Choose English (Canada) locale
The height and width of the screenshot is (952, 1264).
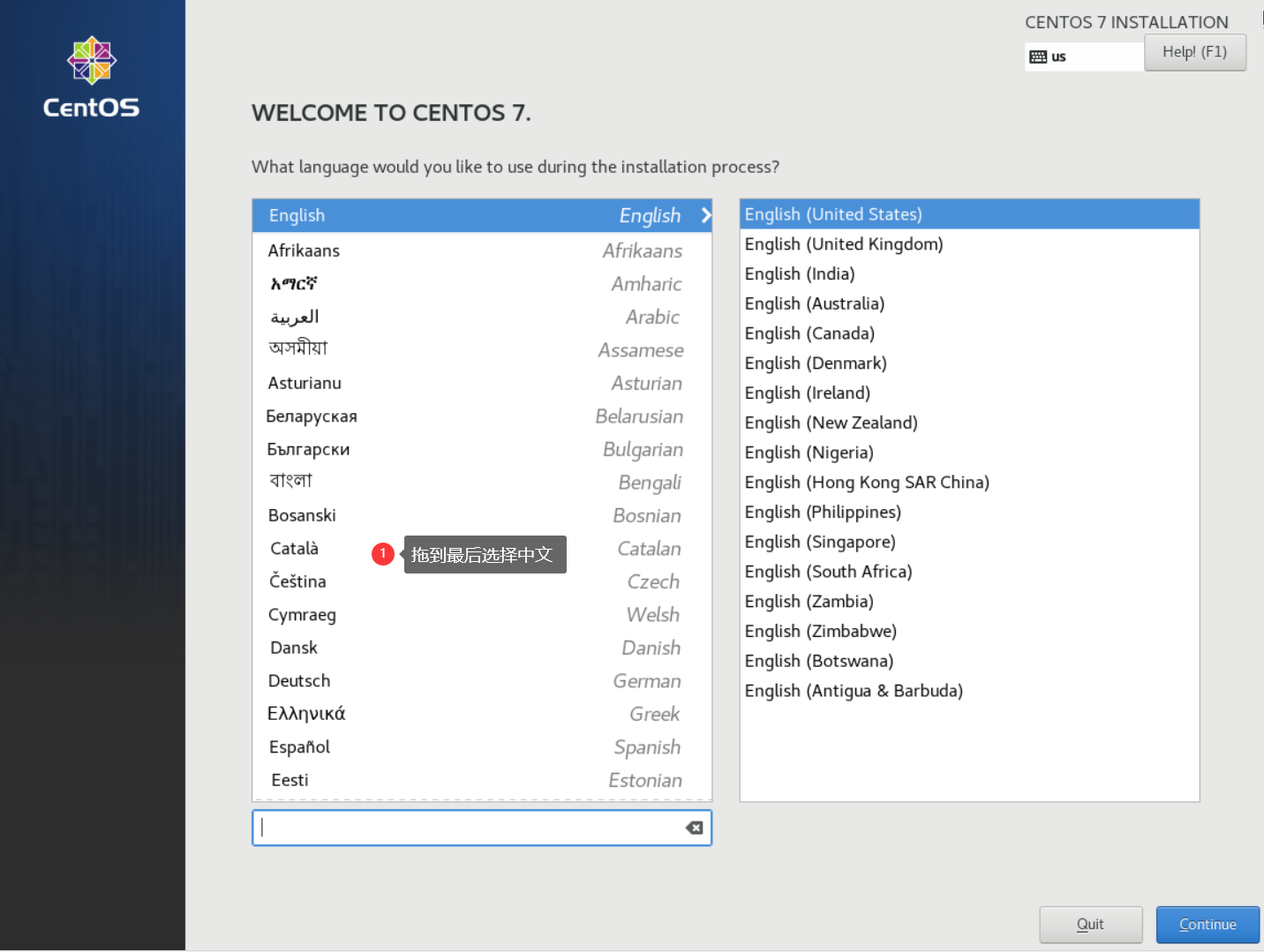(969, 334)
